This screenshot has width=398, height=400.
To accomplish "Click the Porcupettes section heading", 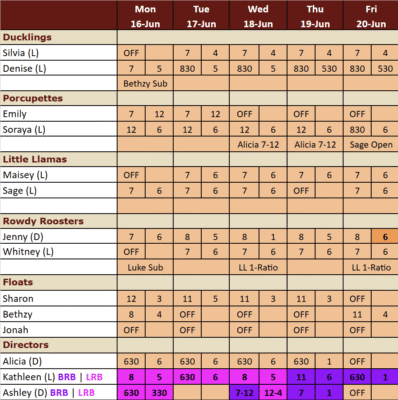I will (33, 98).
